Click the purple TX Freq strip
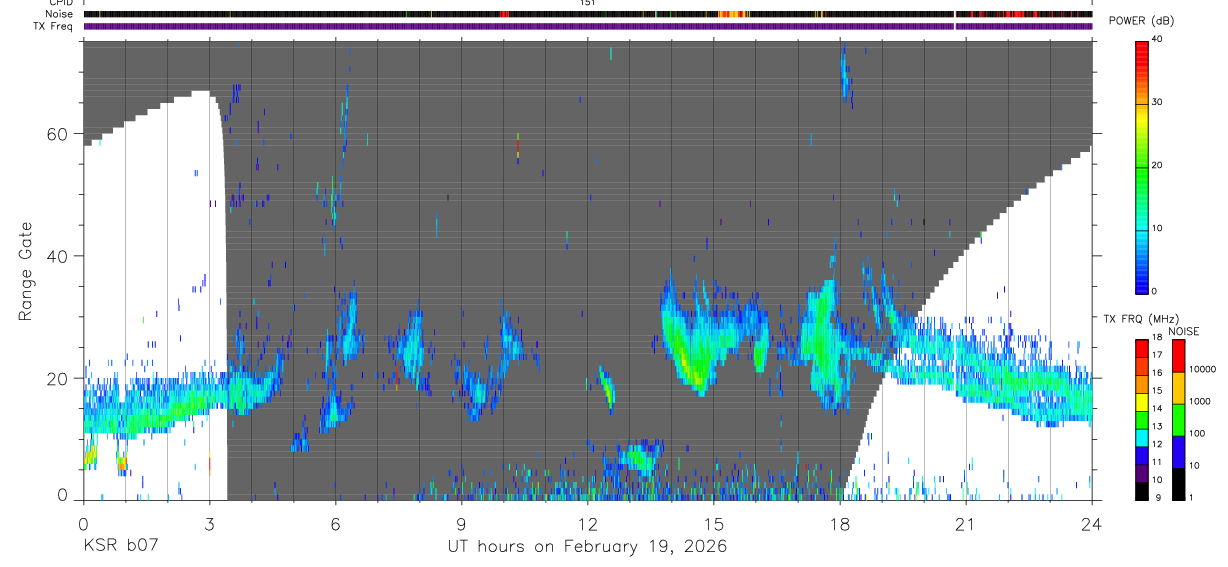The image size is (1228, 567). (x=588, y=27)
